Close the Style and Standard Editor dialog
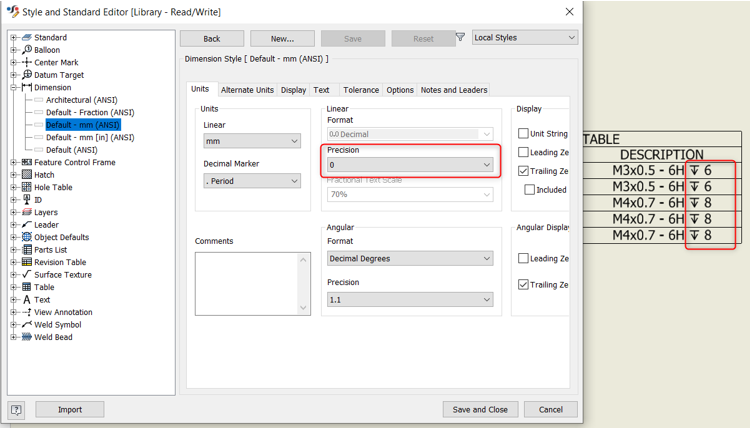The image size is (750, 431). coord(569,11)
